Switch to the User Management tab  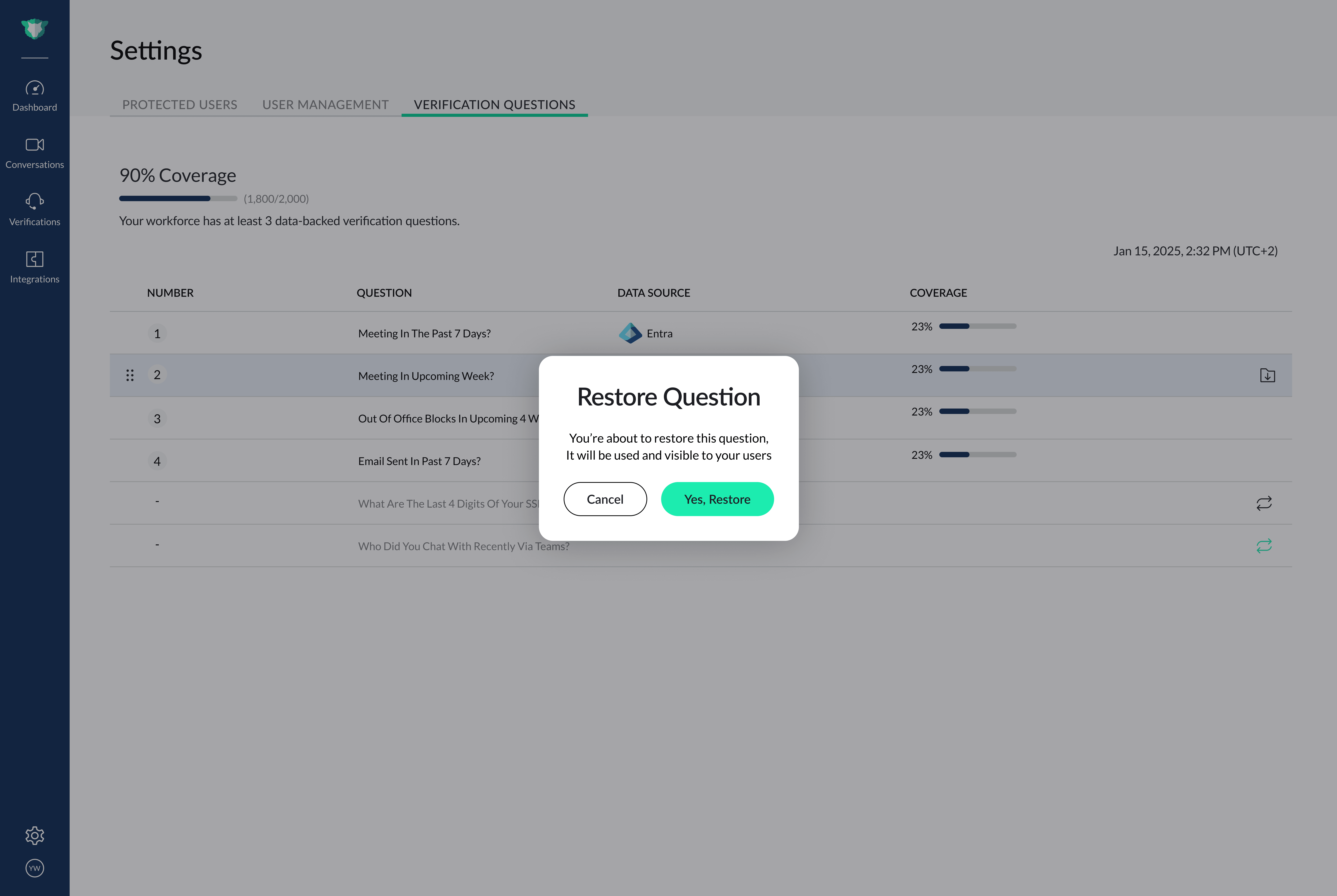(x=325, y=105)
